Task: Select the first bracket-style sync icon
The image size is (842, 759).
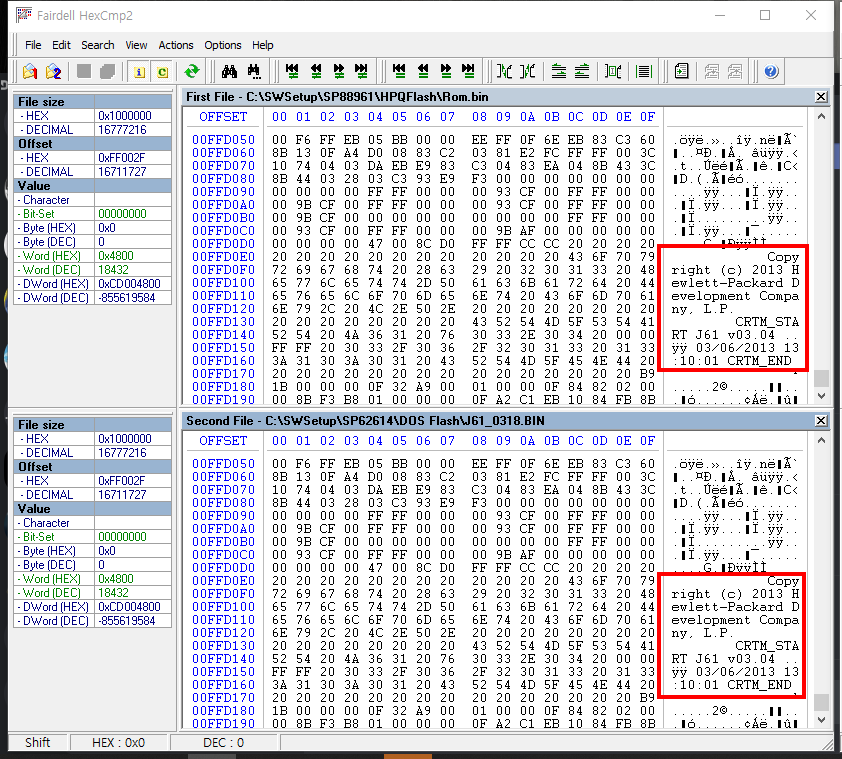Action: 504,71
